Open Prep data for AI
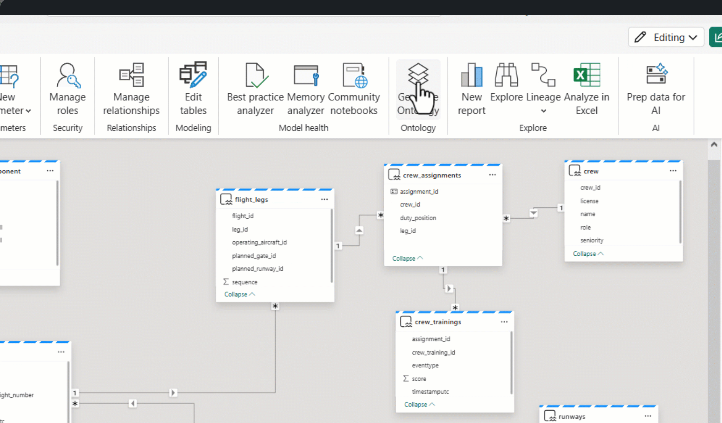Screen dimensions: 722x423 tap(656, 89)
